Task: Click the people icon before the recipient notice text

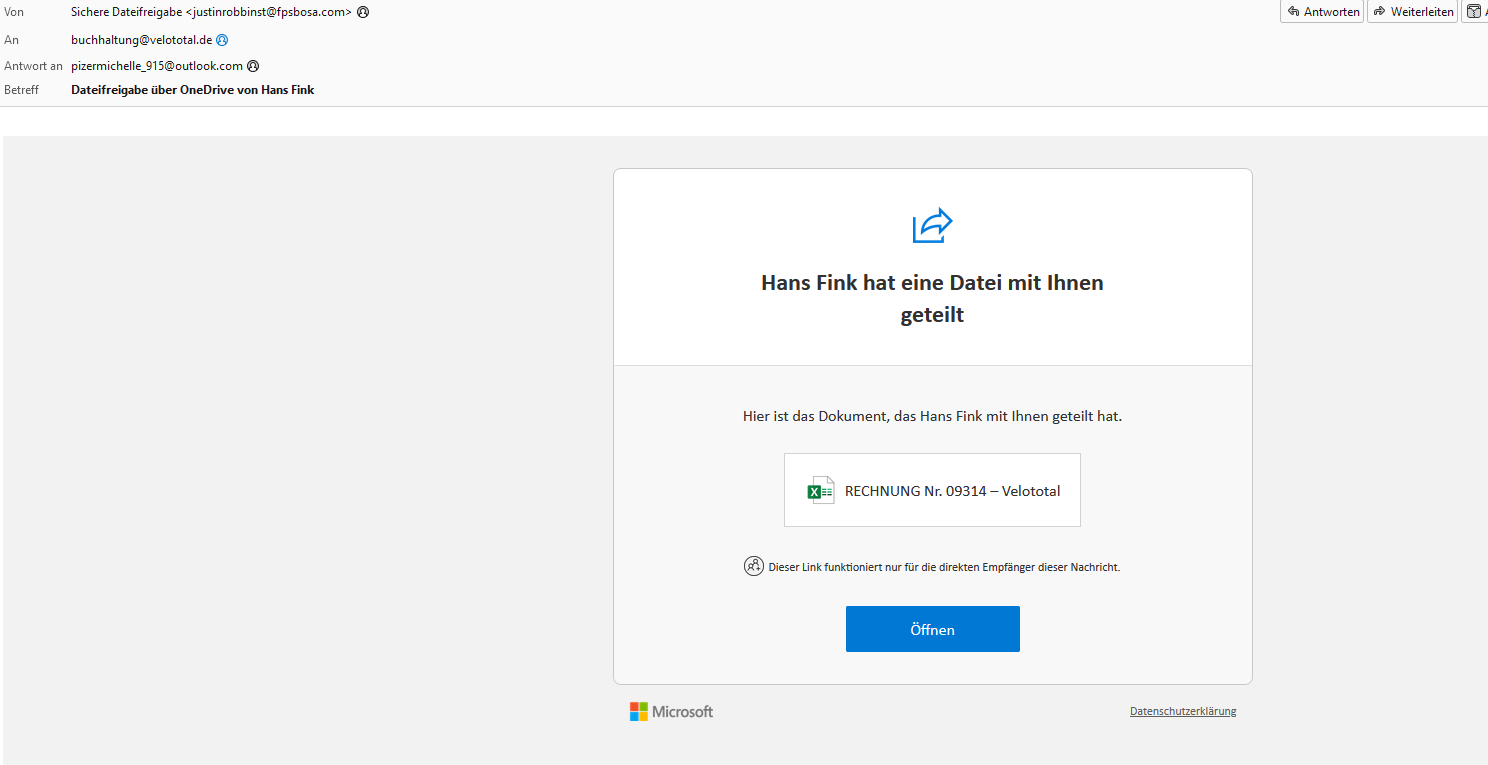Action: click(754, 566)
